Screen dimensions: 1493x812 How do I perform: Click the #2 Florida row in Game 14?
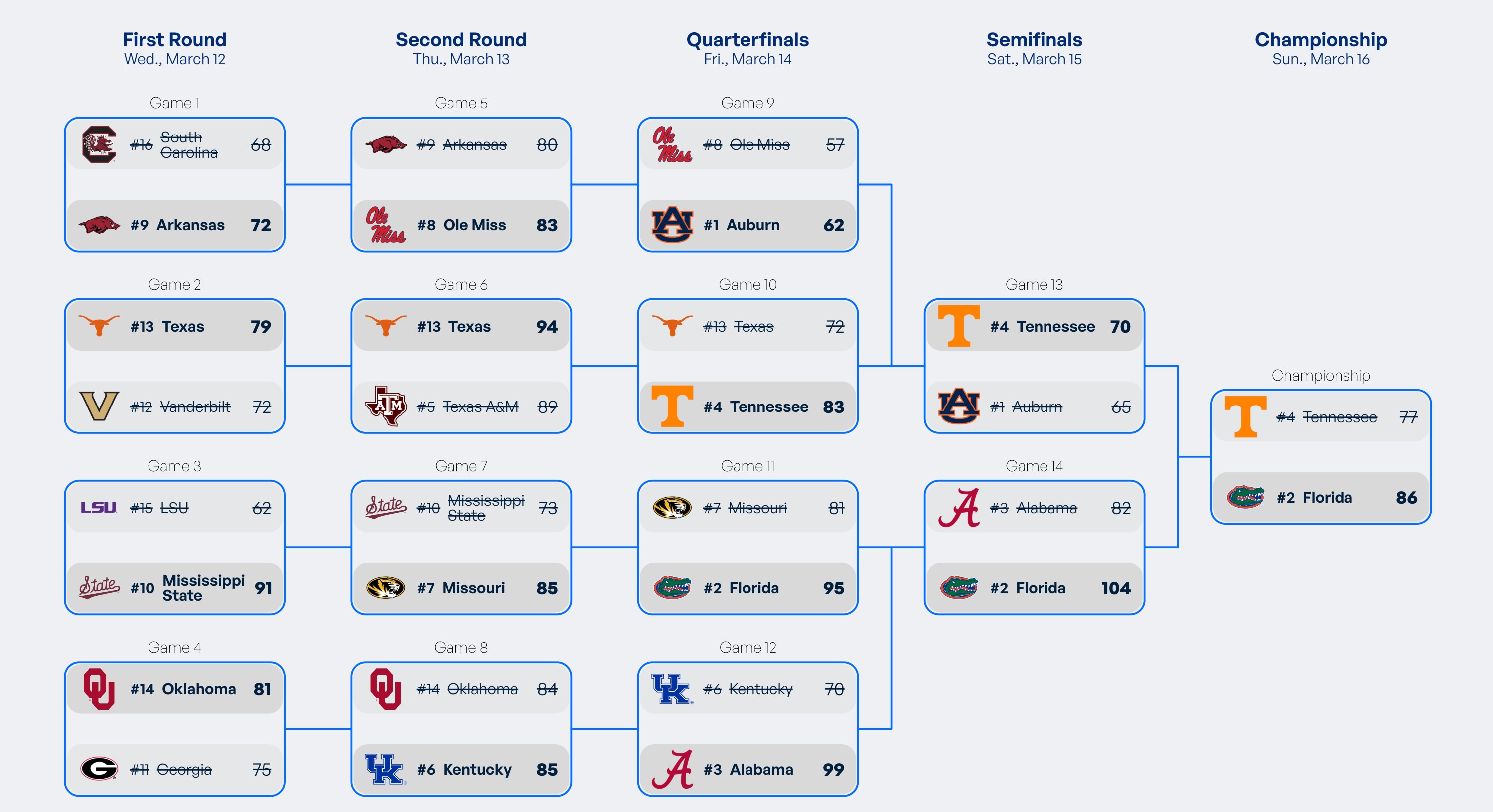1034,588
